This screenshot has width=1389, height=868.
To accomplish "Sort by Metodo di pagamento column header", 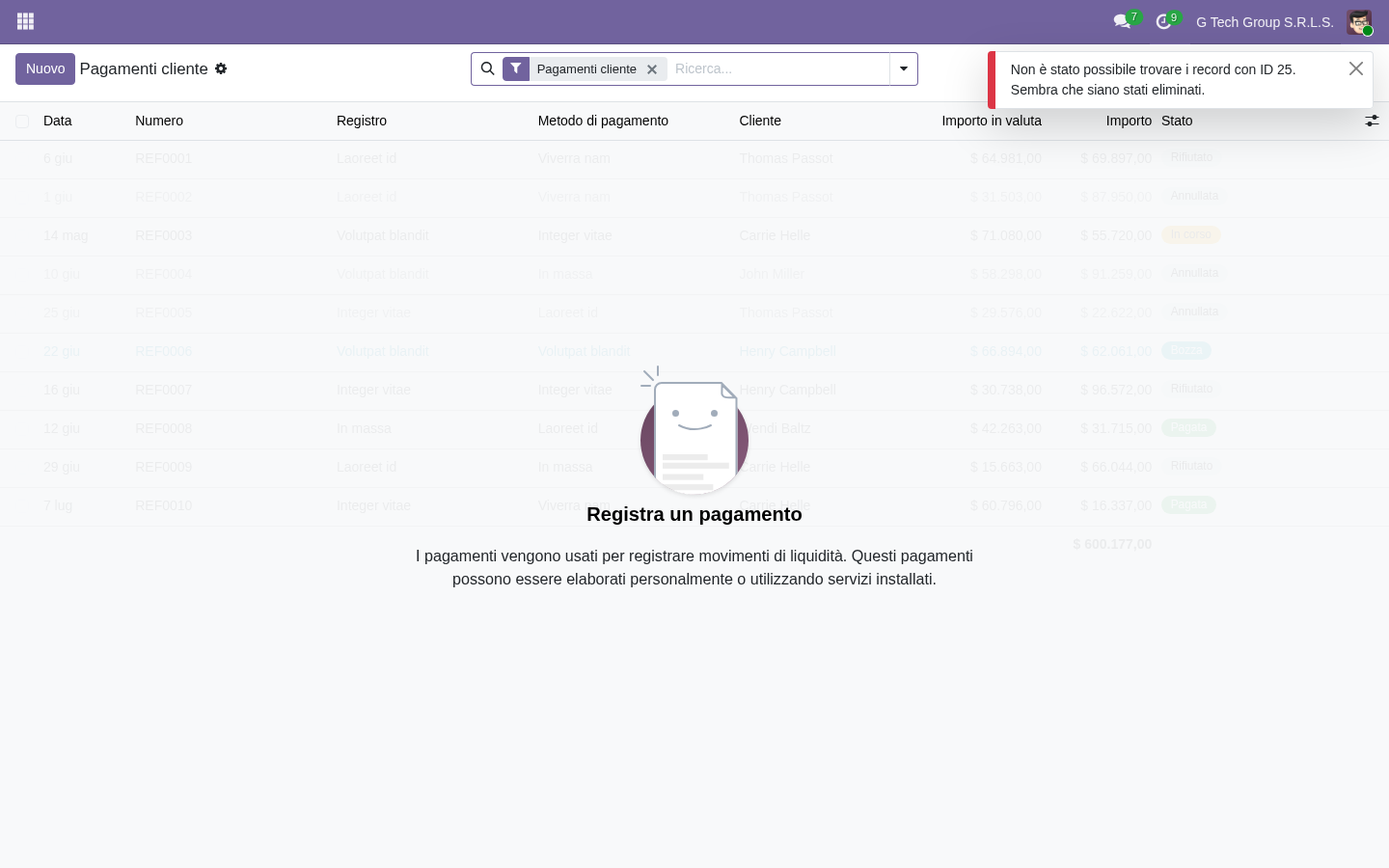I will tap(603, 121).
